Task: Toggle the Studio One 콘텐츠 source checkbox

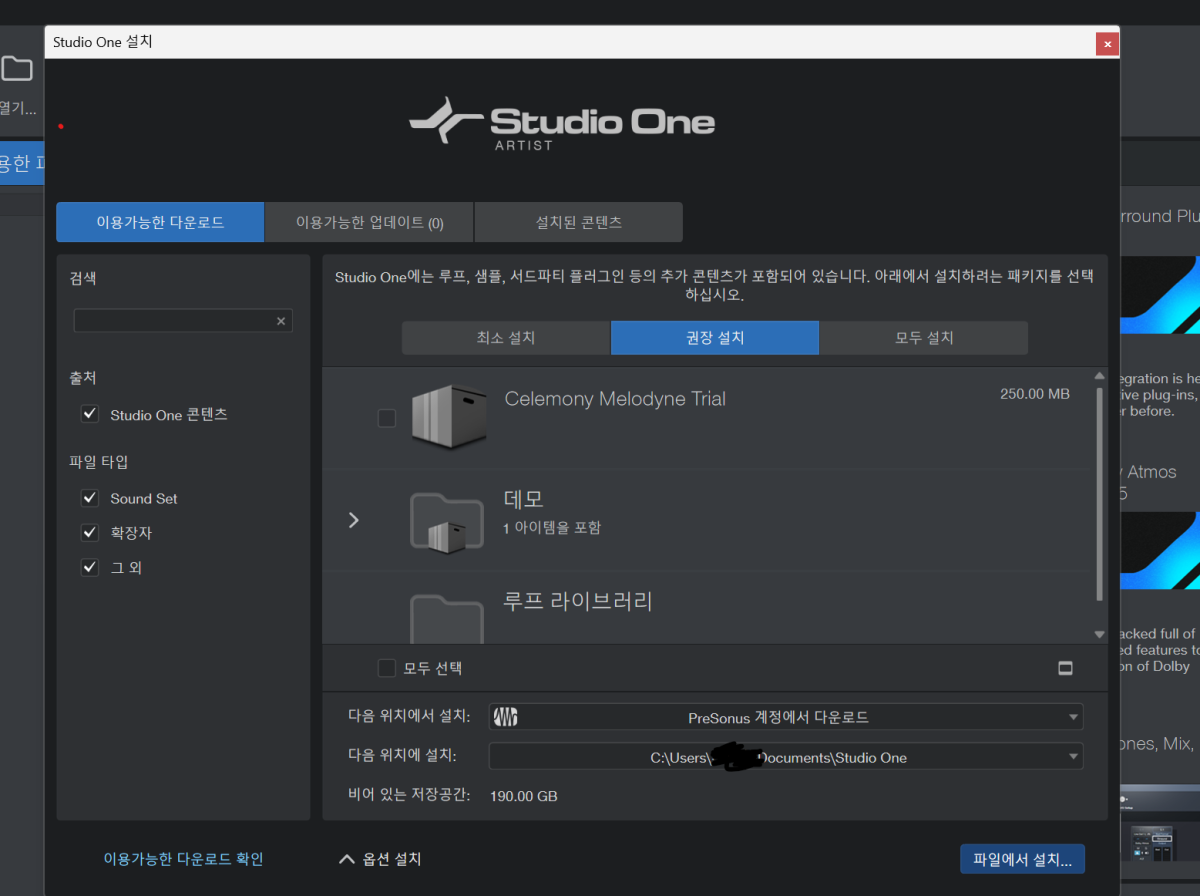Action: [90, 414]
